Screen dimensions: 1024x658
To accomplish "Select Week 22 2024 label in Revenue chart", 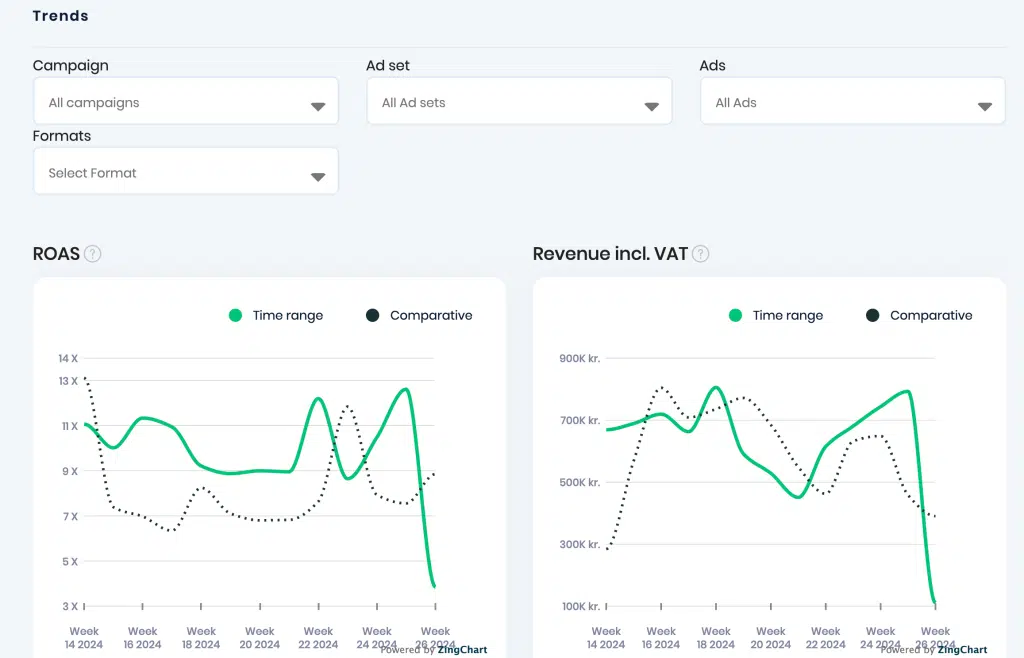I will (825, 638).
